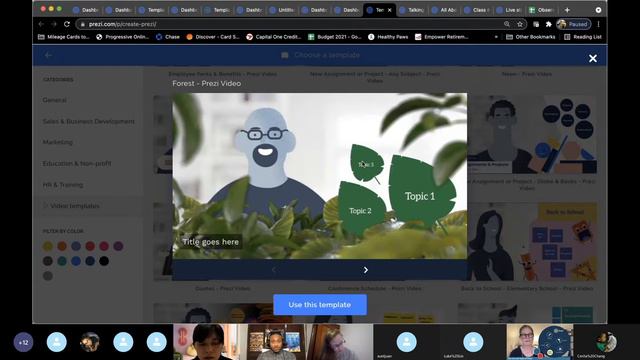Filter templates by purple color
This screenshot has height=360, width=640.
(118, 246)
